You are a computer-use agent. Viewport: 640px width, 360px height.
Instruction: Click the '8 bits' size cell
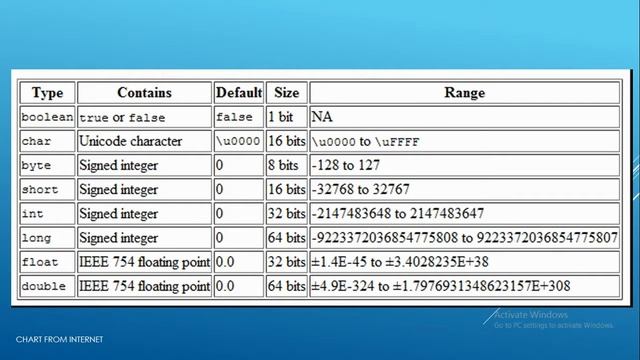click(287, 165)
